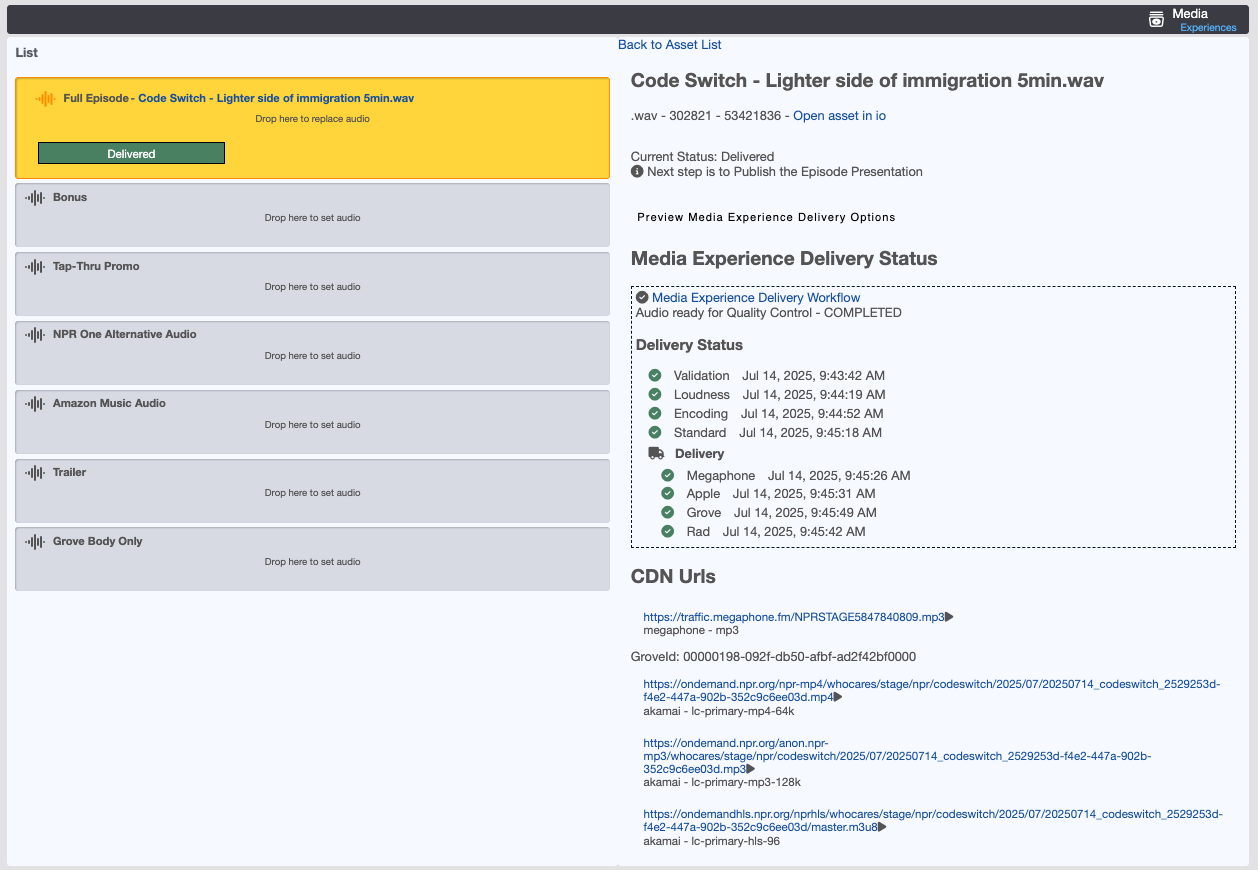Screen dimensions: 1258x870
Task: Click the 'megaphone - mp3' label
Action: click(x=691, y=631)
